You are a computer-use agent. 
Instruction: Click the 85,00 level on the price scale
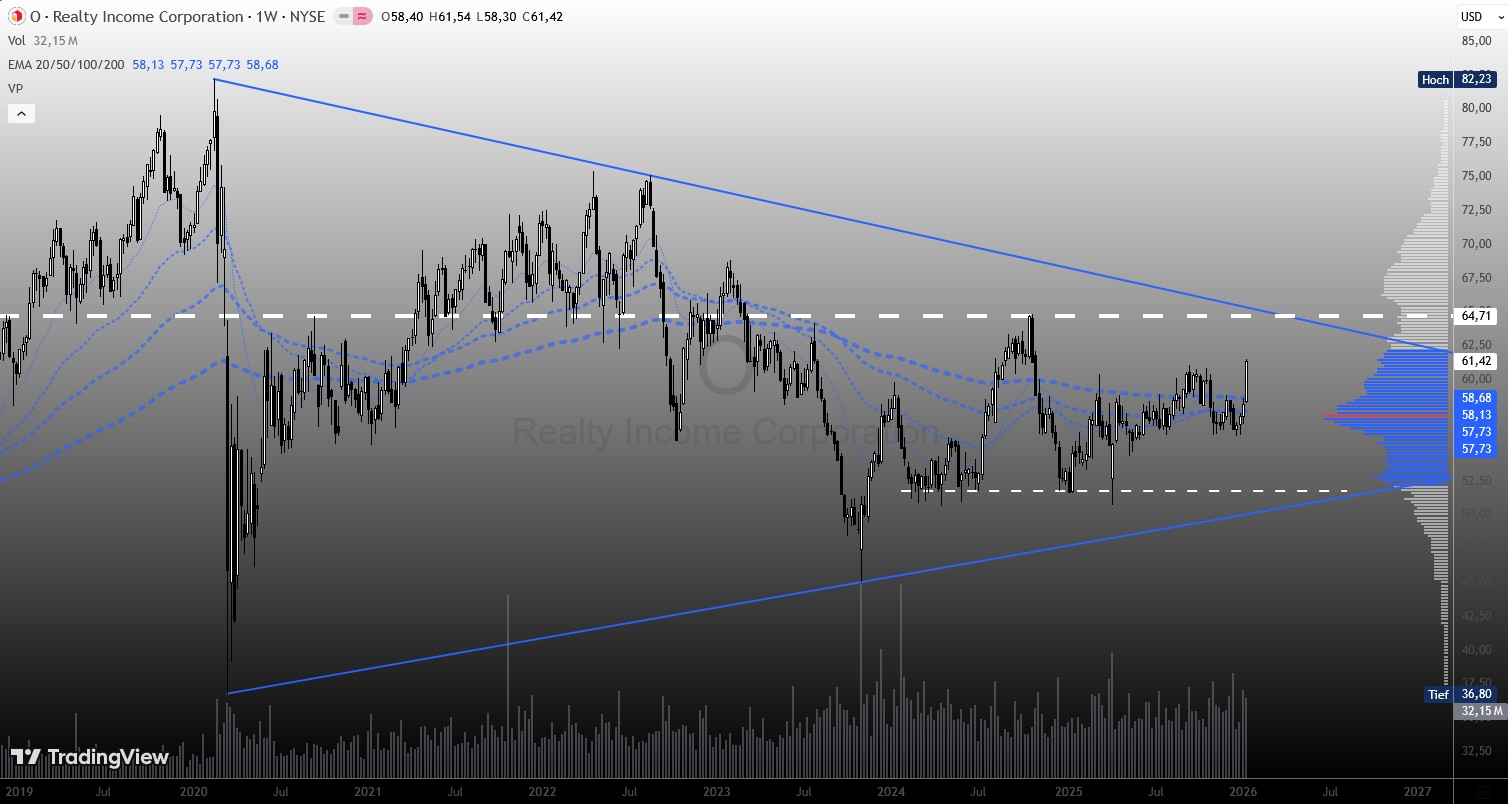1476,41
